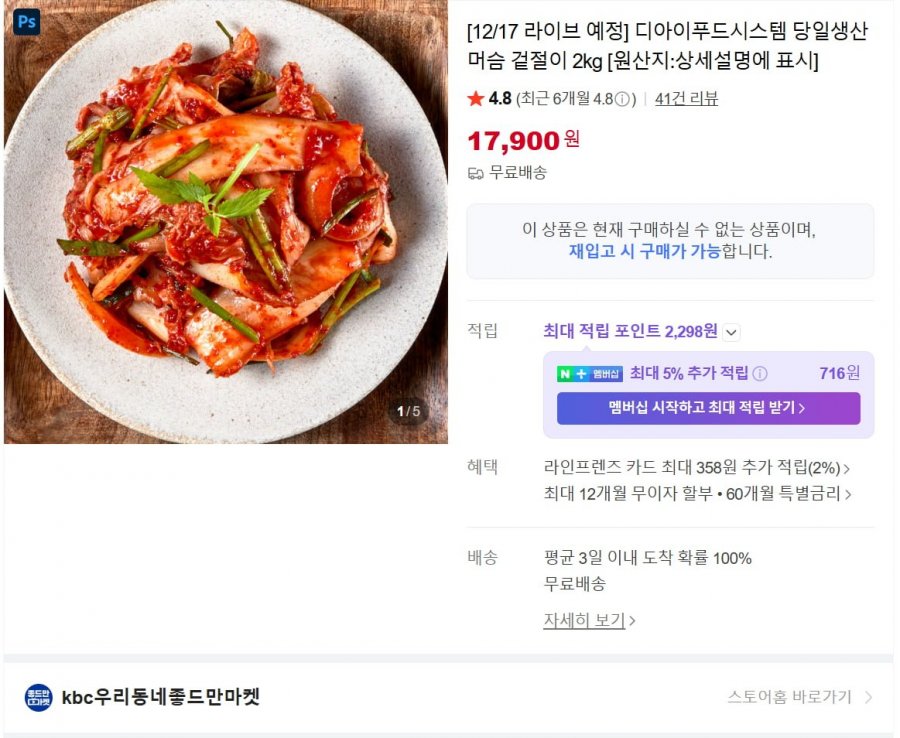
Task: Click the N+ 멤버십 badge
Action: click(x=589, y=374)
